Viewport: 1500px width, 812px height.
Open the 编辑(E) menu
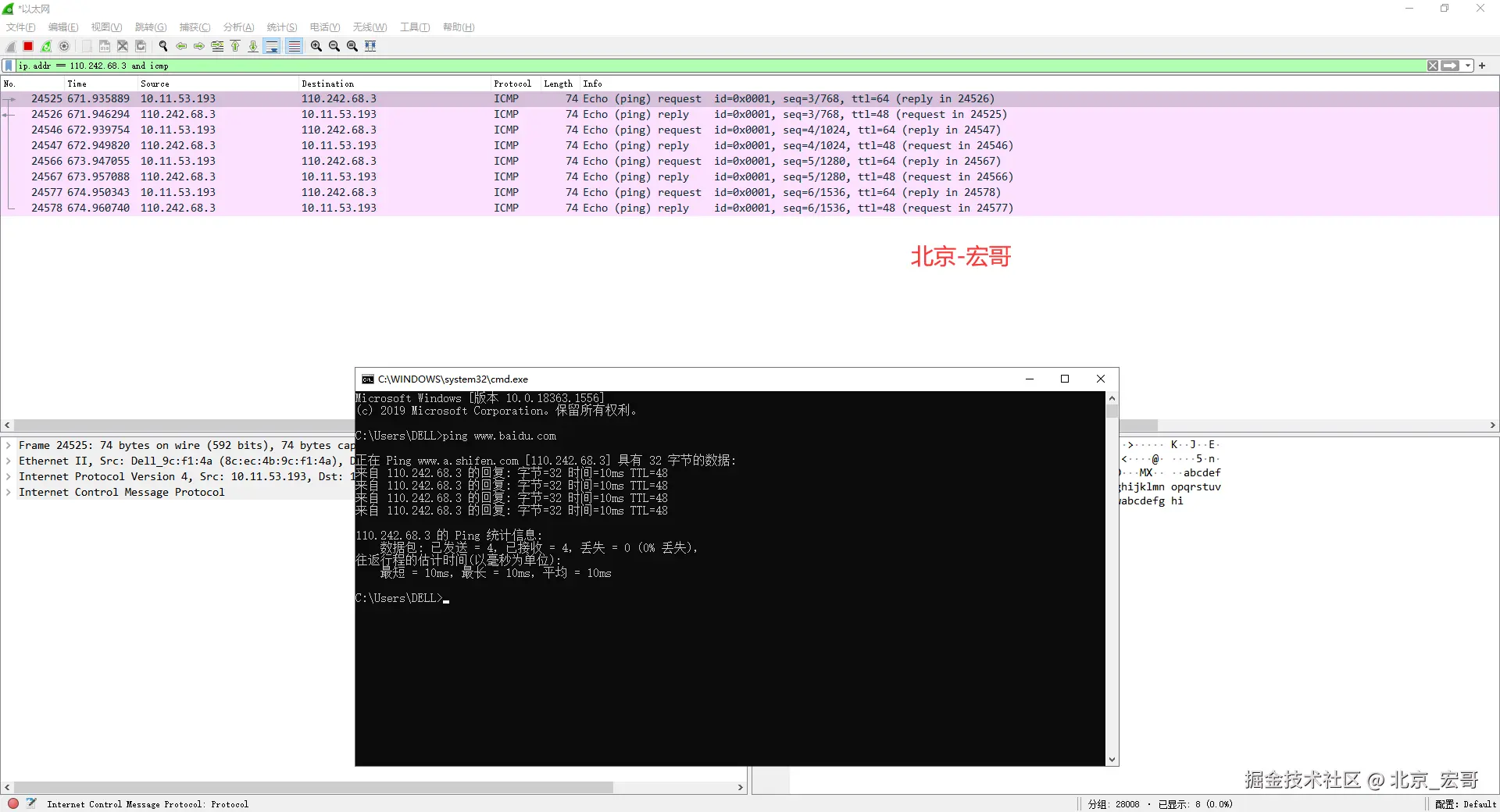tap(63, 27)
